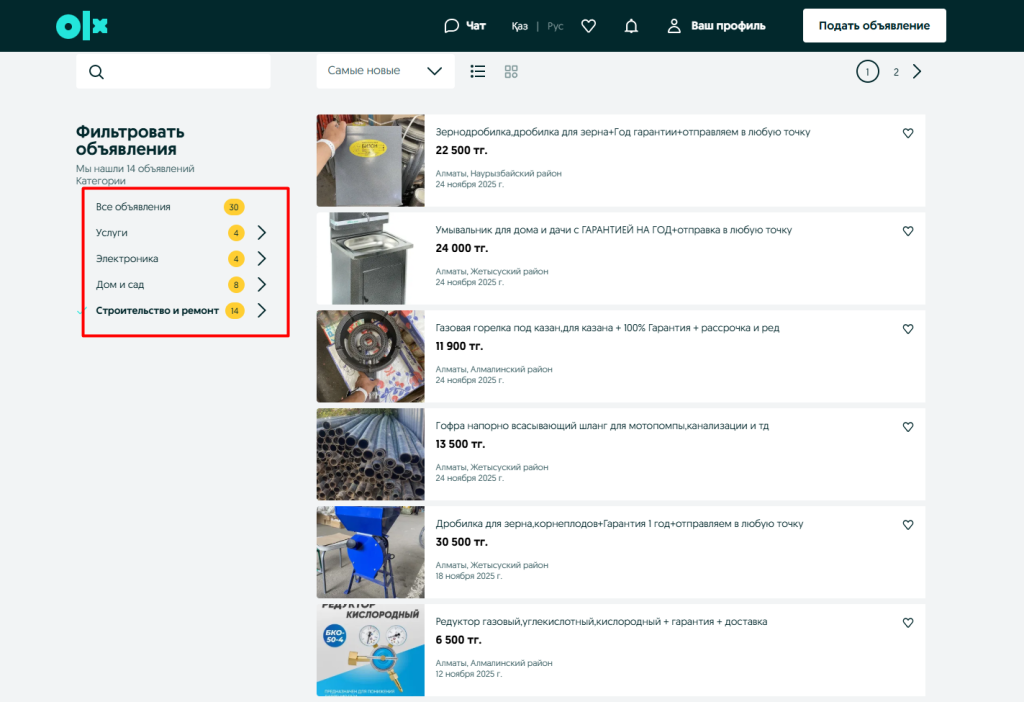
Task: Click Подать объявление button
Action: coord(874,26)
